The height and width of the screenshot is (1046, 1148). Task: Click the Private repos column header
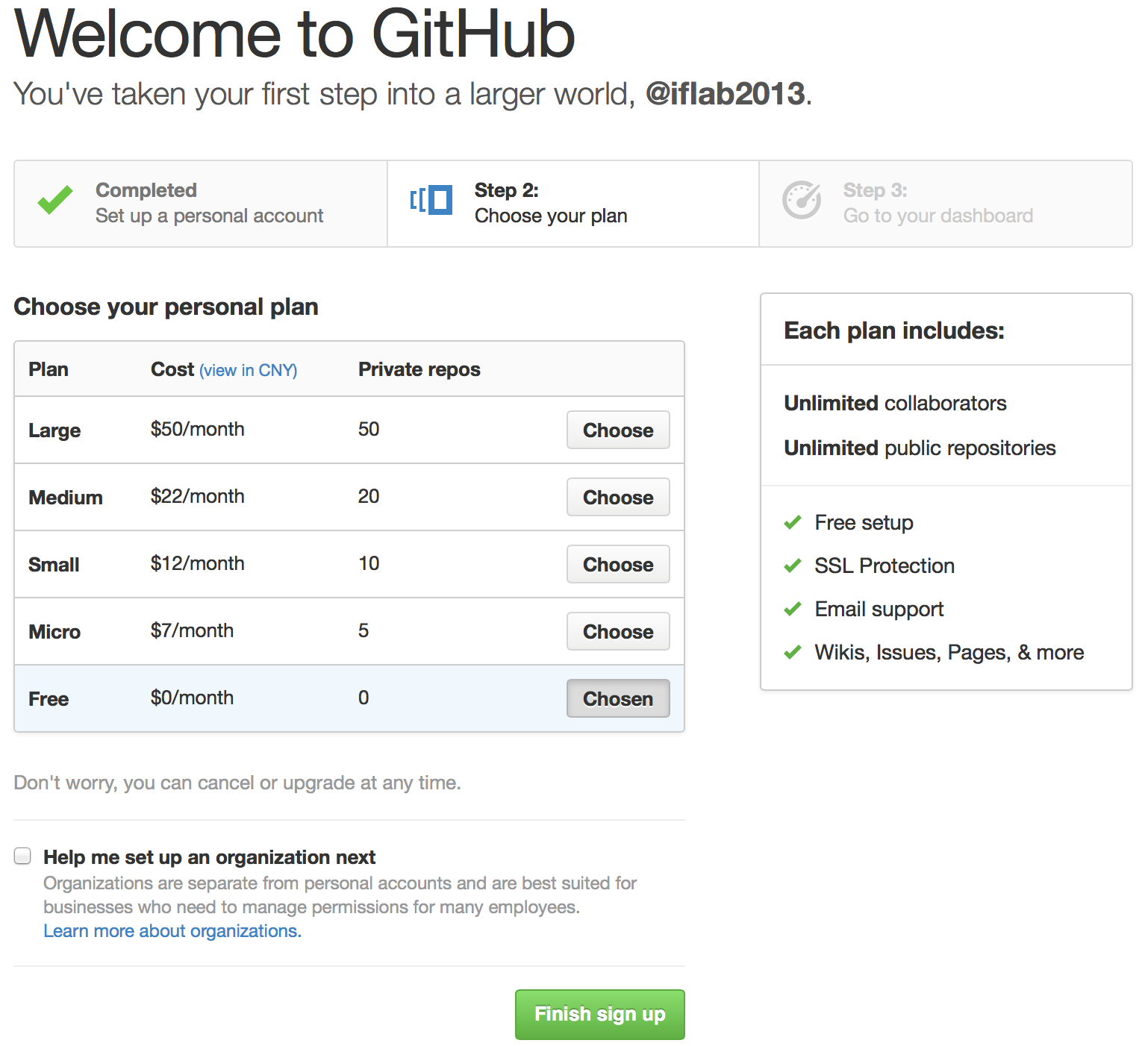[419, 369]
